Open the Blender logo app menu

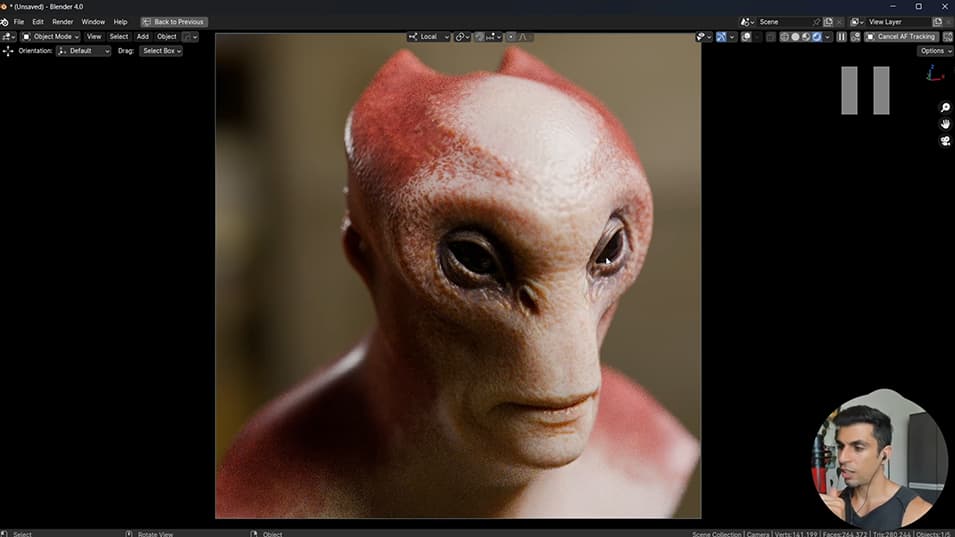[4, 22]
